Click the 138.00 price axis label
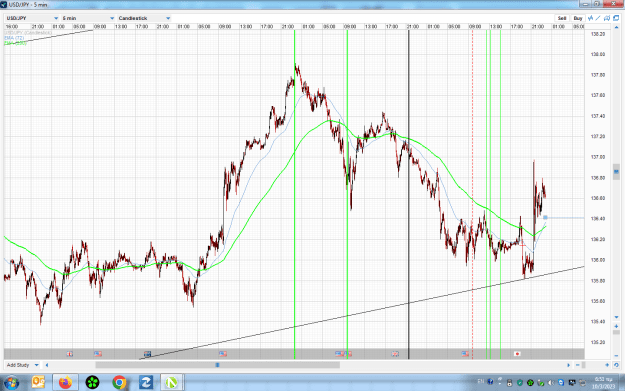Screen dimensions: 625x391 [x=597, y=54]
